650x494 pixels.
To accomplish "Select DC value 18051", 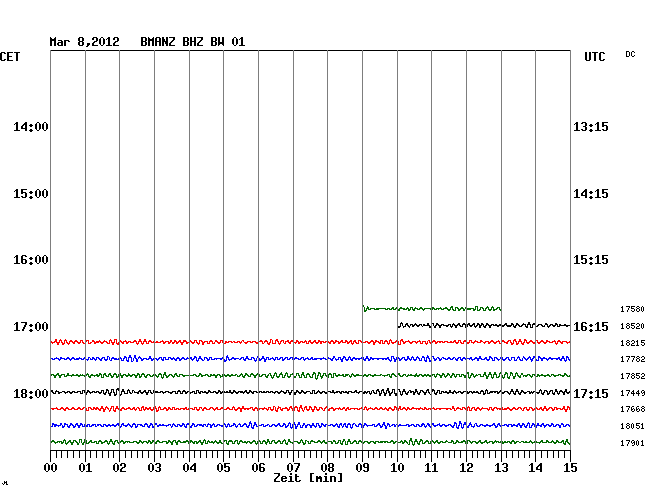I will [633, 426].
